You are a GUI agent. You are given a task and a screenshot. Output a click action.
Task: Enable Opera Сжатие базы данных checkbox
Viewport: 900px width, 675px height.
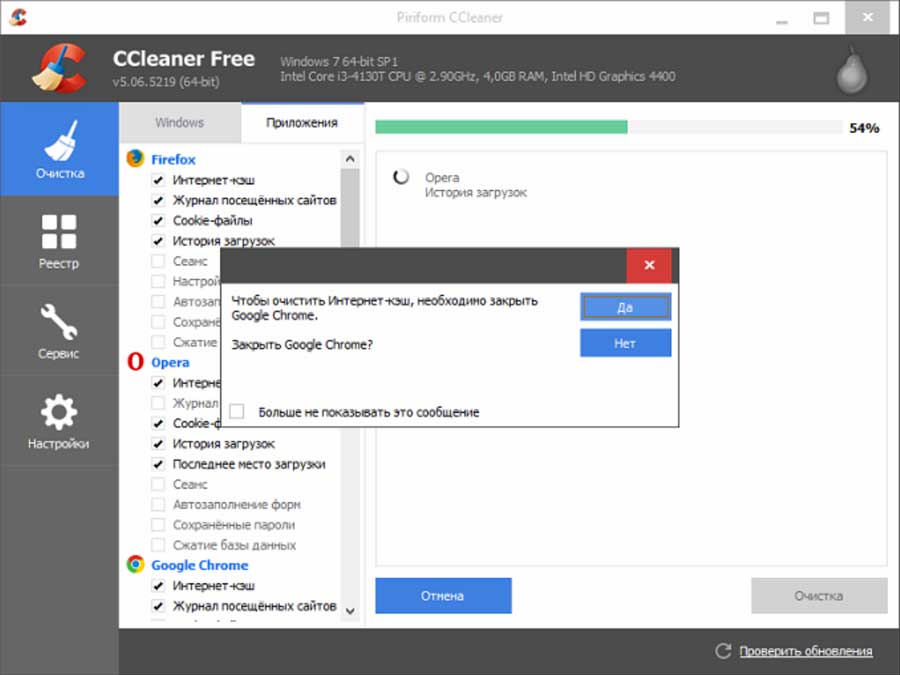point(158,545)
